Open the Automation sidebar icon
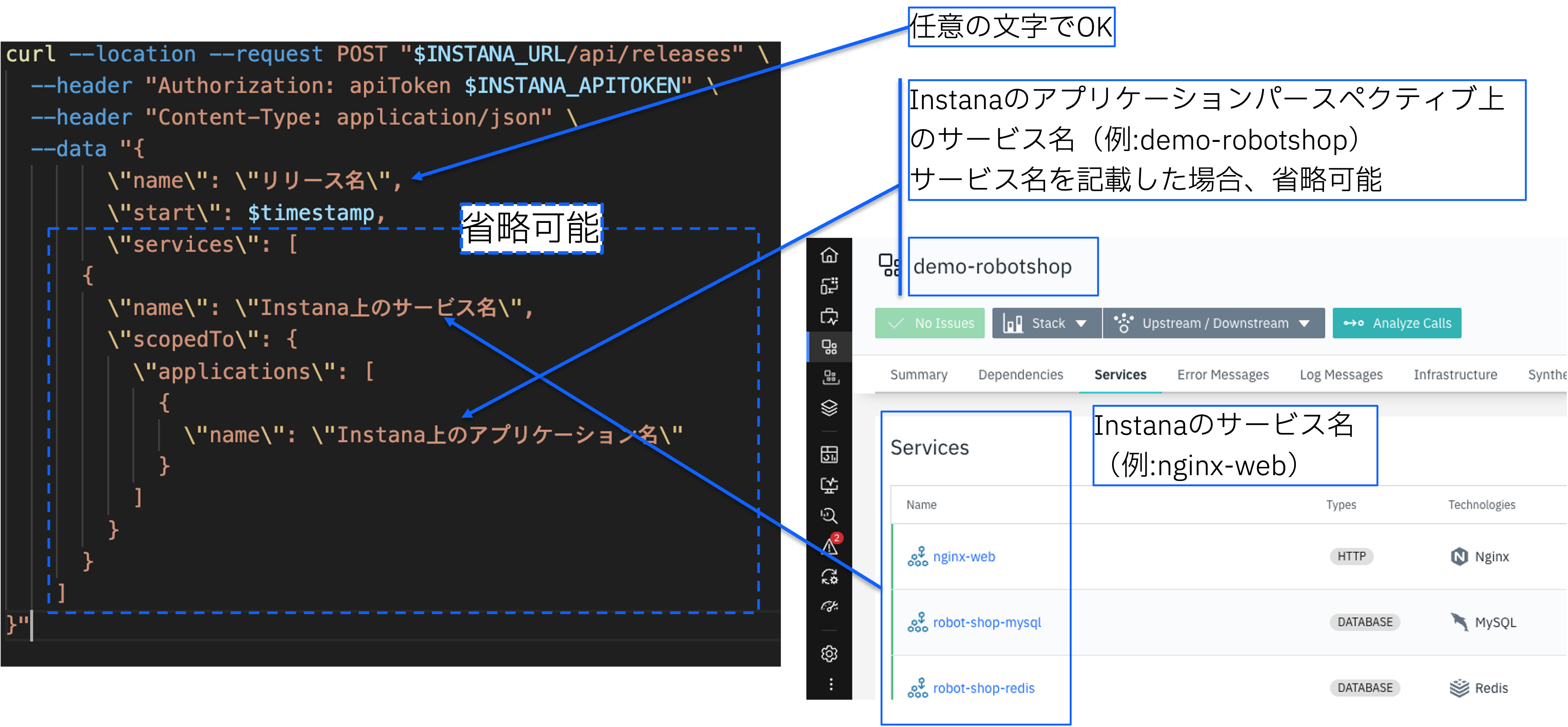 point(829,577)
